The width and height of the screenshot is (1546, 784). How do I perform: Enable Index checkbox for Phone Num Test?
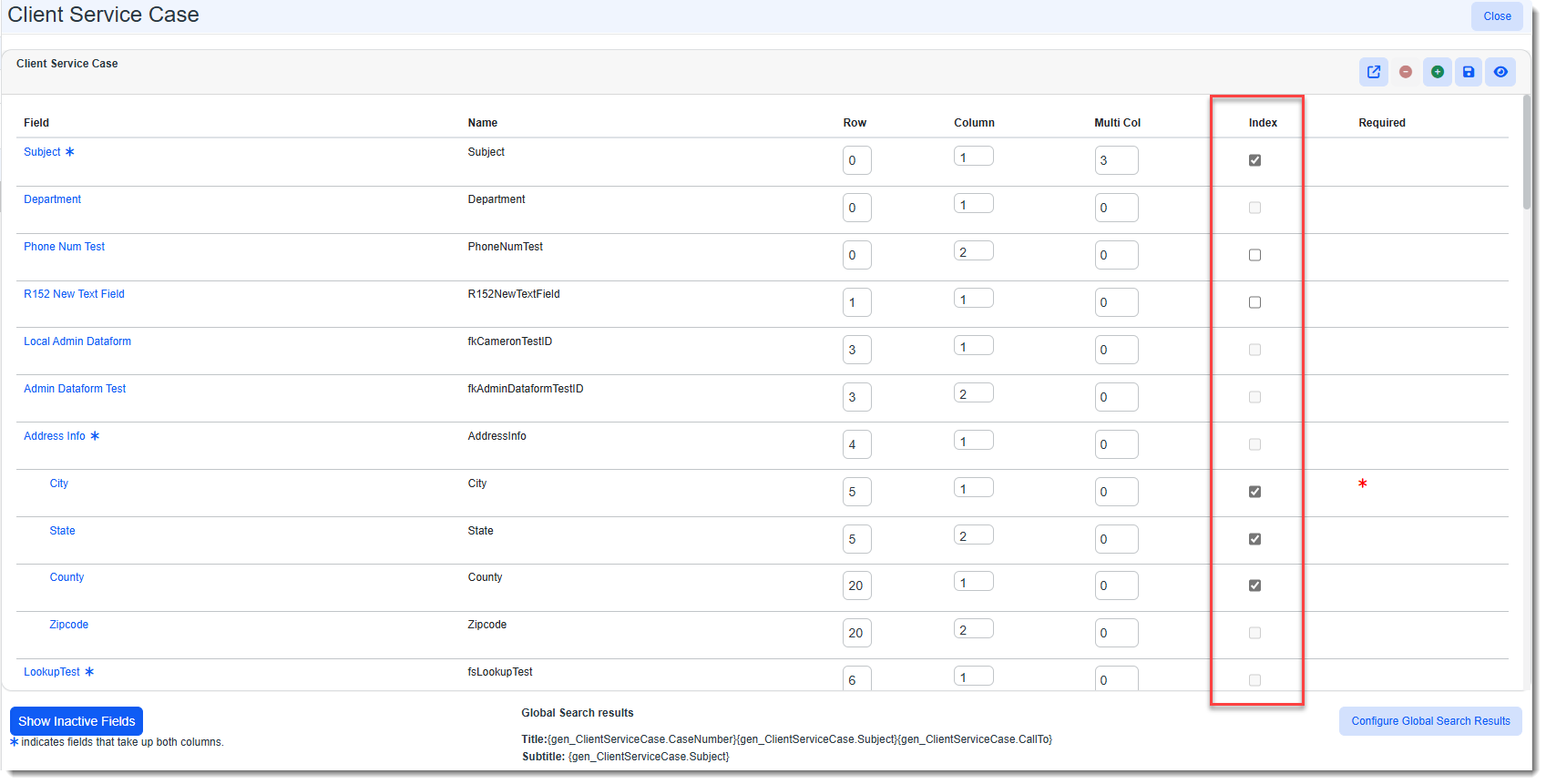coord(1254,255)
